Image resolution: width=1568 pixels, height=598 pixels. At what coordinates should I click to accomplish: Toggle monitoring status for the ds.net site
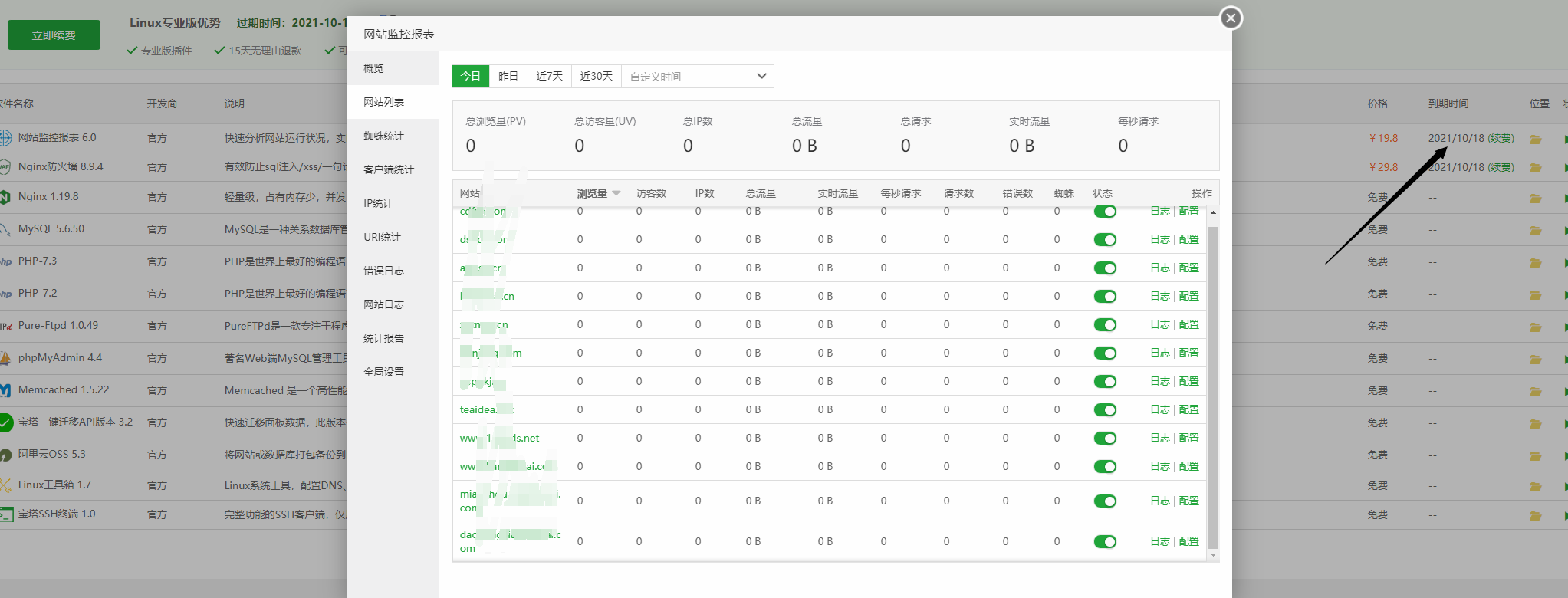click(x=1105, y=439)
